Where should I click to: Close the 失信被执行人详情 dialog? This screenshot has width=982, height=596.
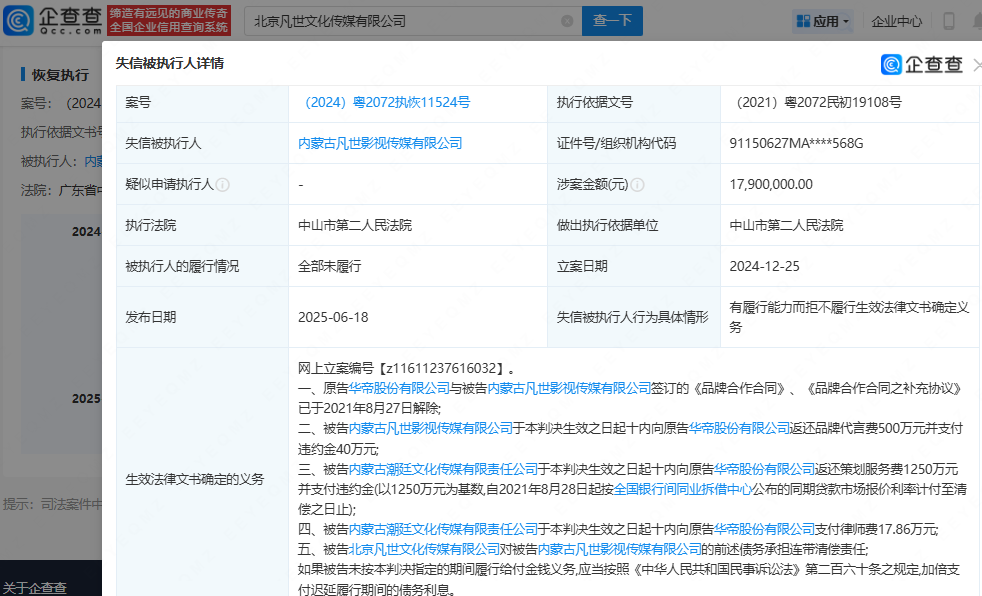(x=976, y=64)
